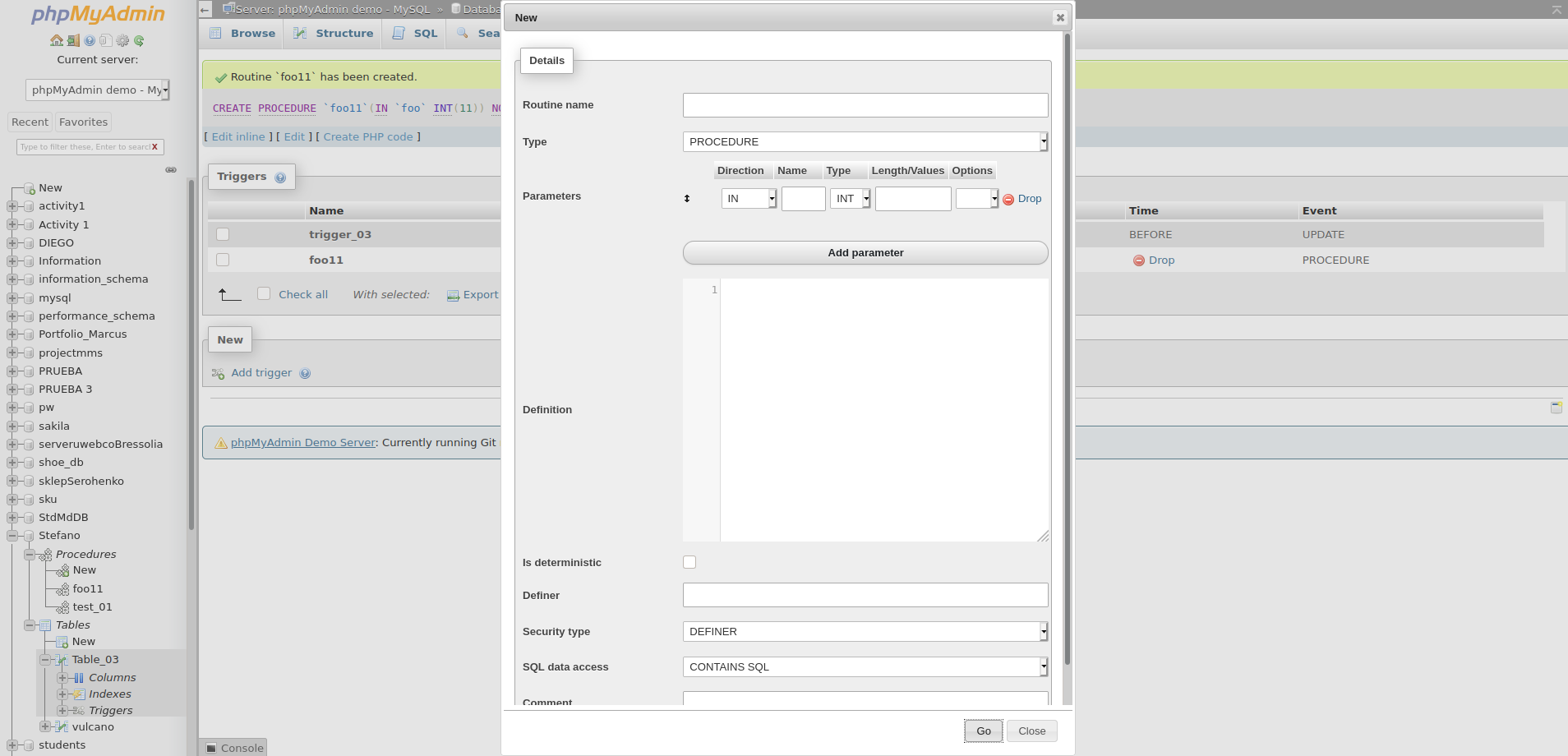Tick the trigger_03 row checkbox
The height and width of the screenshot is (756, 1568).
(x=223, y=234)
